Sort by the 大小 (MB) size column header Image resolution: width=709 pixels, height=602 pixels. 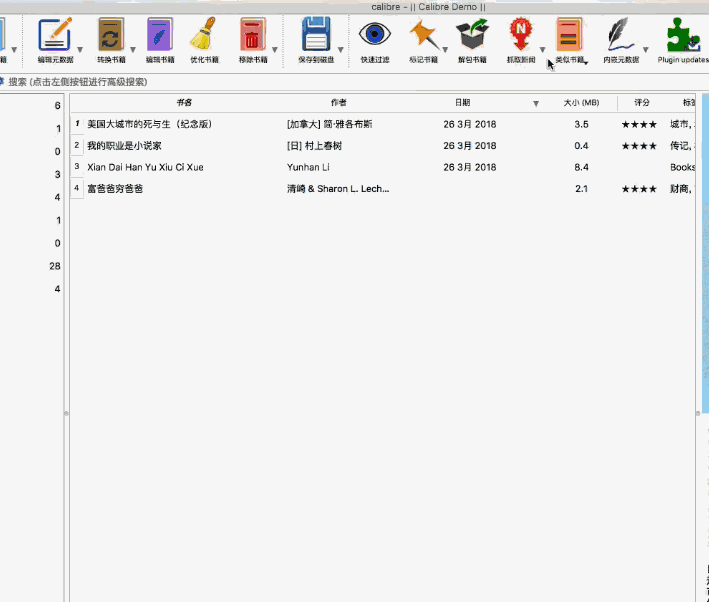581,103
